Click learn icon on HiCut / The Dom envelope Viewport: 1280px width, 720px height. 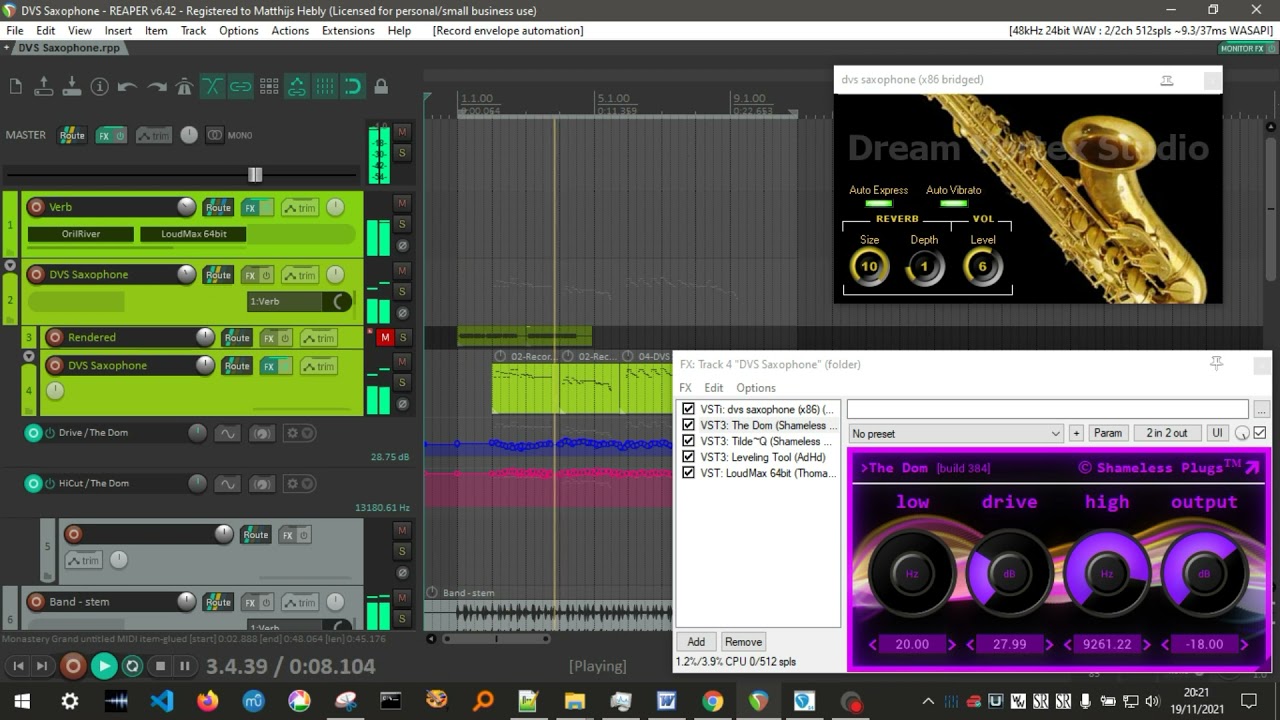point(262,484)
